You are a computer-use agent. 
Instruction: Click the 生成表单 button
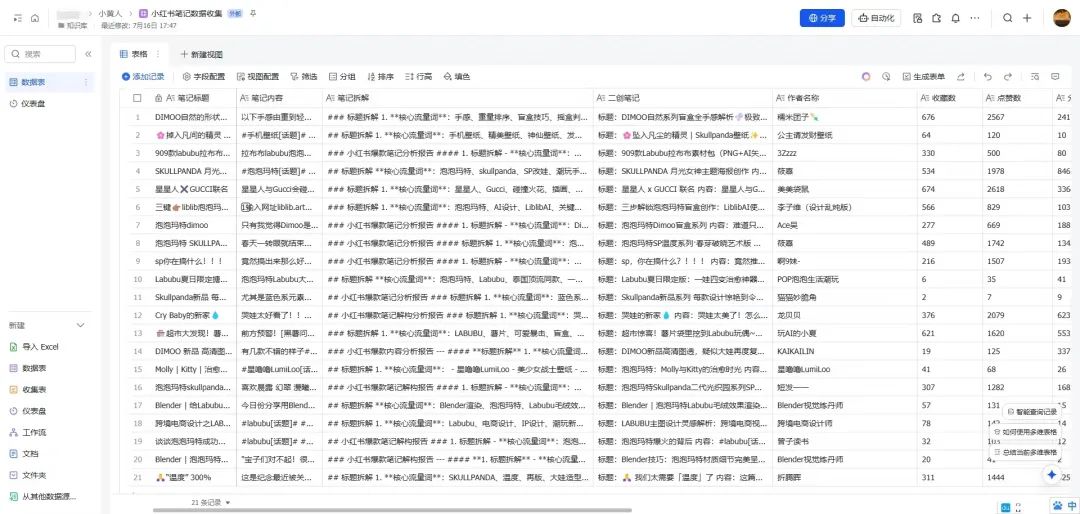(x=924, y=76)
